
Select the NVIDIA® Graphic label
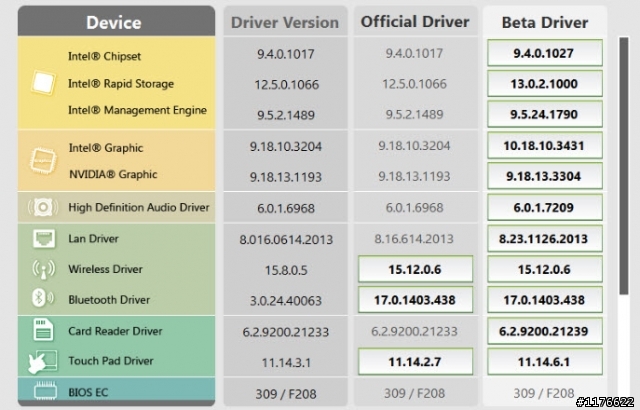[x=113, y=174]
